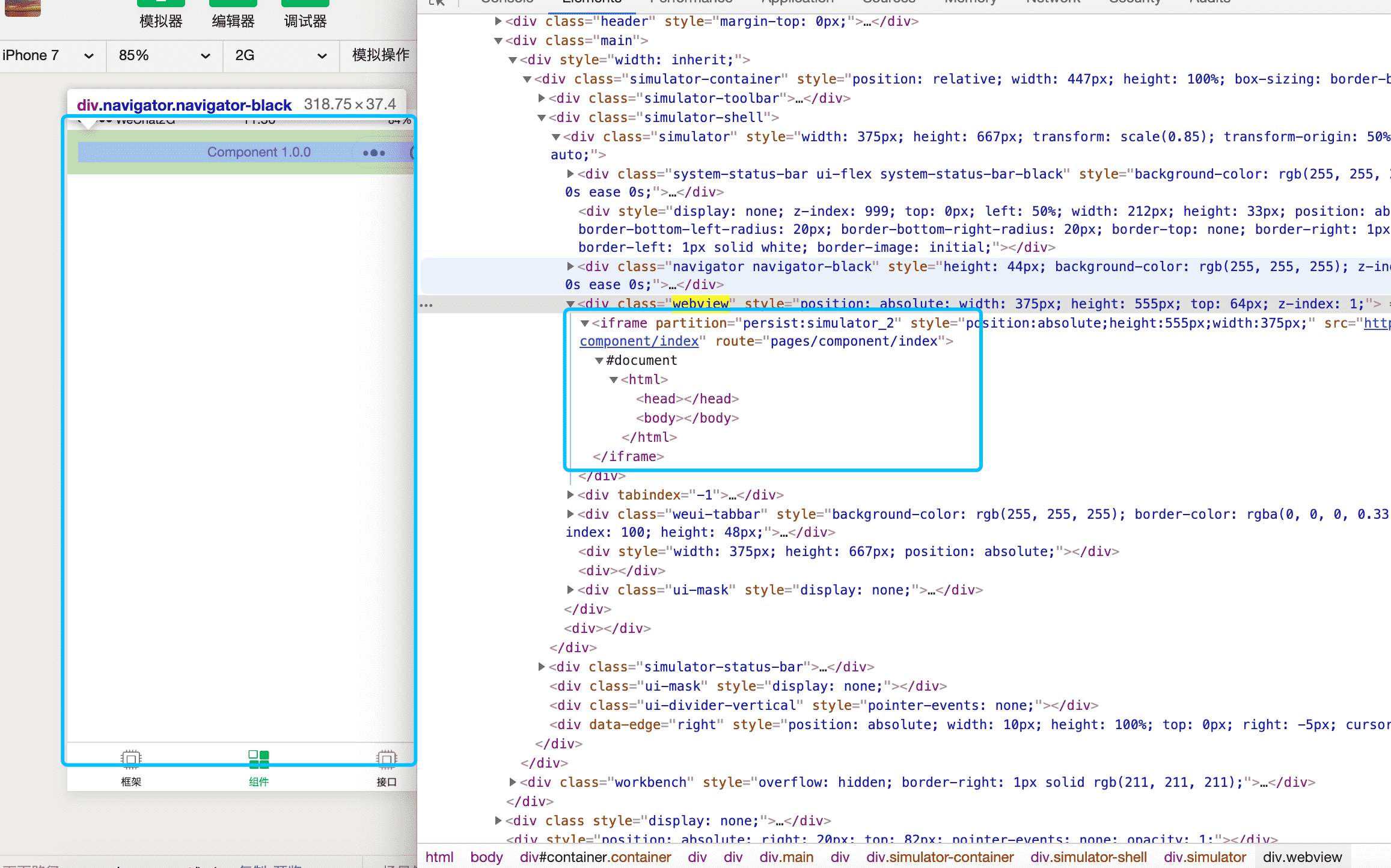Click the 模拟操作 button
This screenshot has width=1391, height=868.
coord(380,55)
